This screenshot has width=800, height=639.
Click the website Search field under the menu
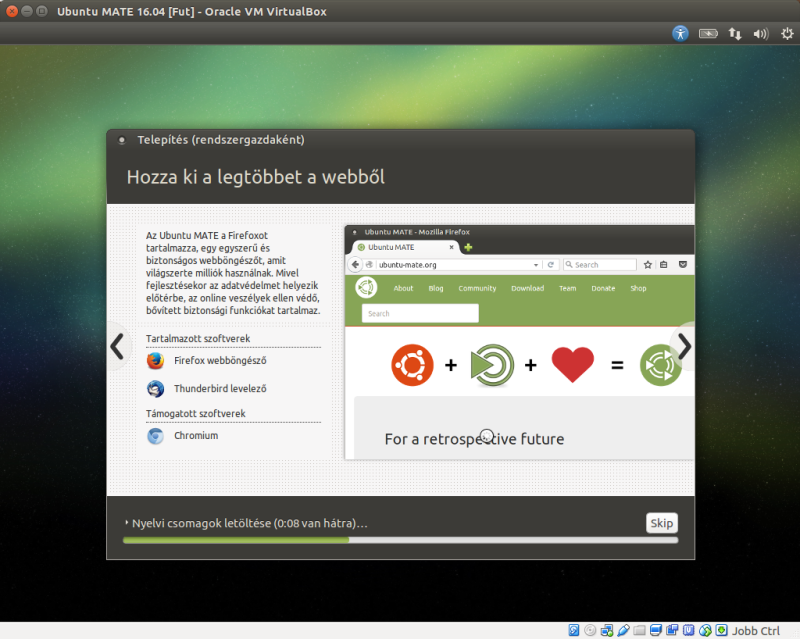coord(420,313)
